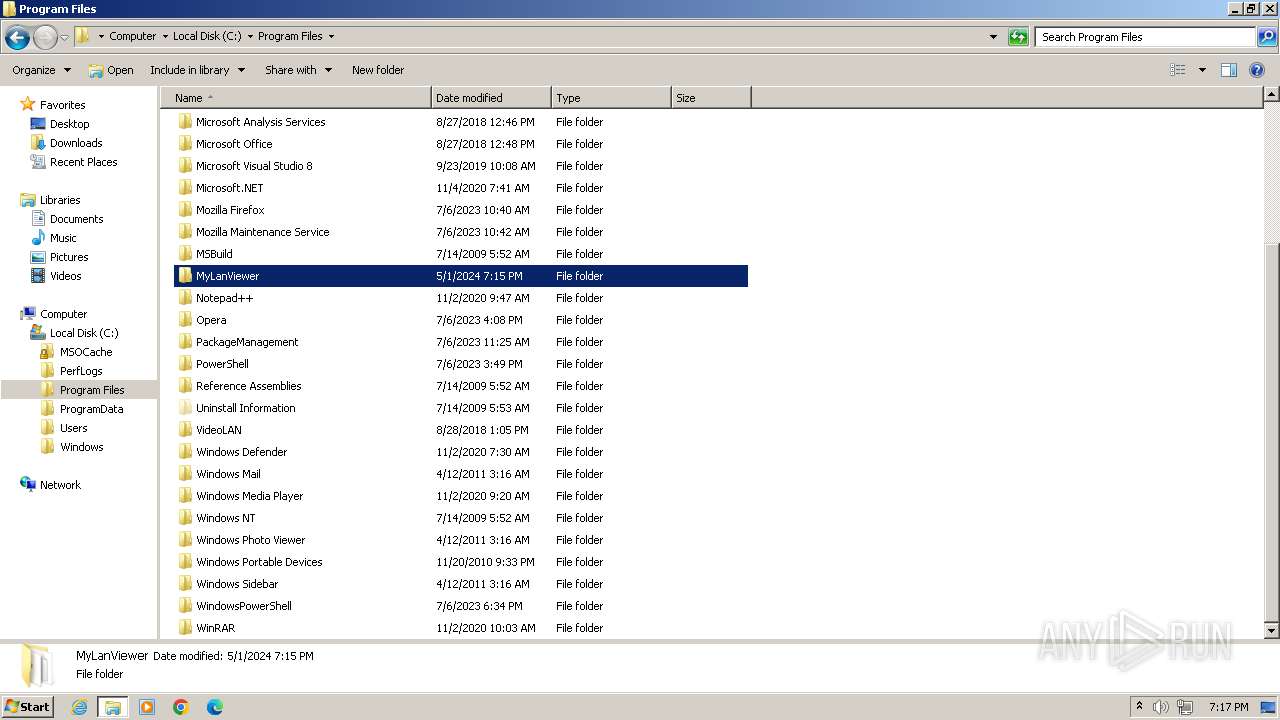Open the Include in library dropdown
The image size is (1280, 720).
click(x=197, y=70)
